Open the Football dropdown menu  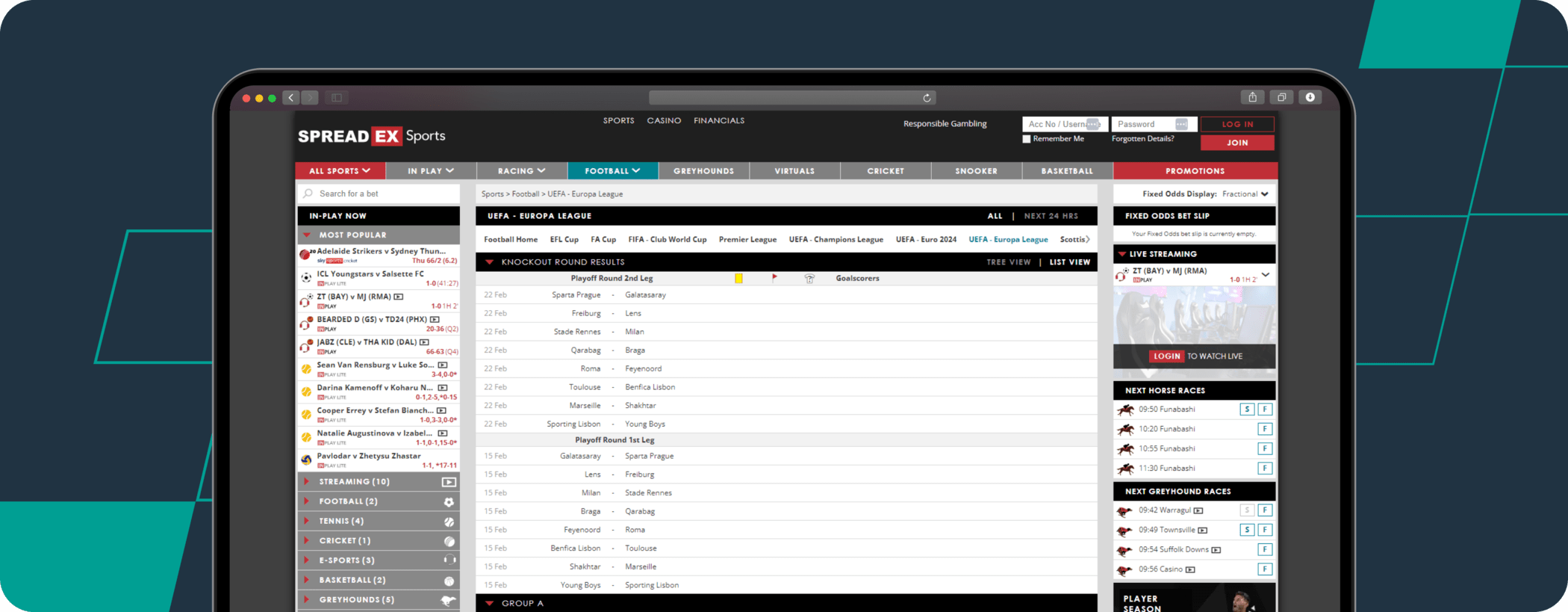612,171
